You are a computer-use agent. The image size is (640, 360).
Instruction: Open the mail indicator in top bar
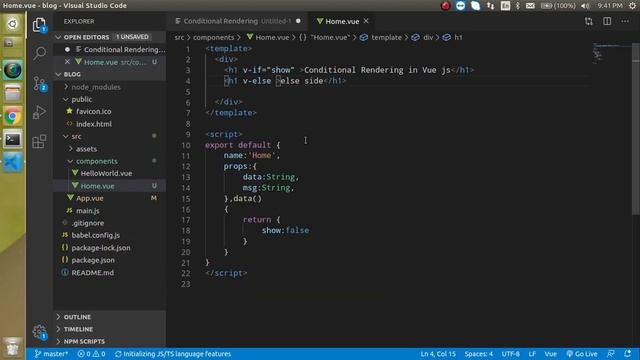click(x=530, y=6)
